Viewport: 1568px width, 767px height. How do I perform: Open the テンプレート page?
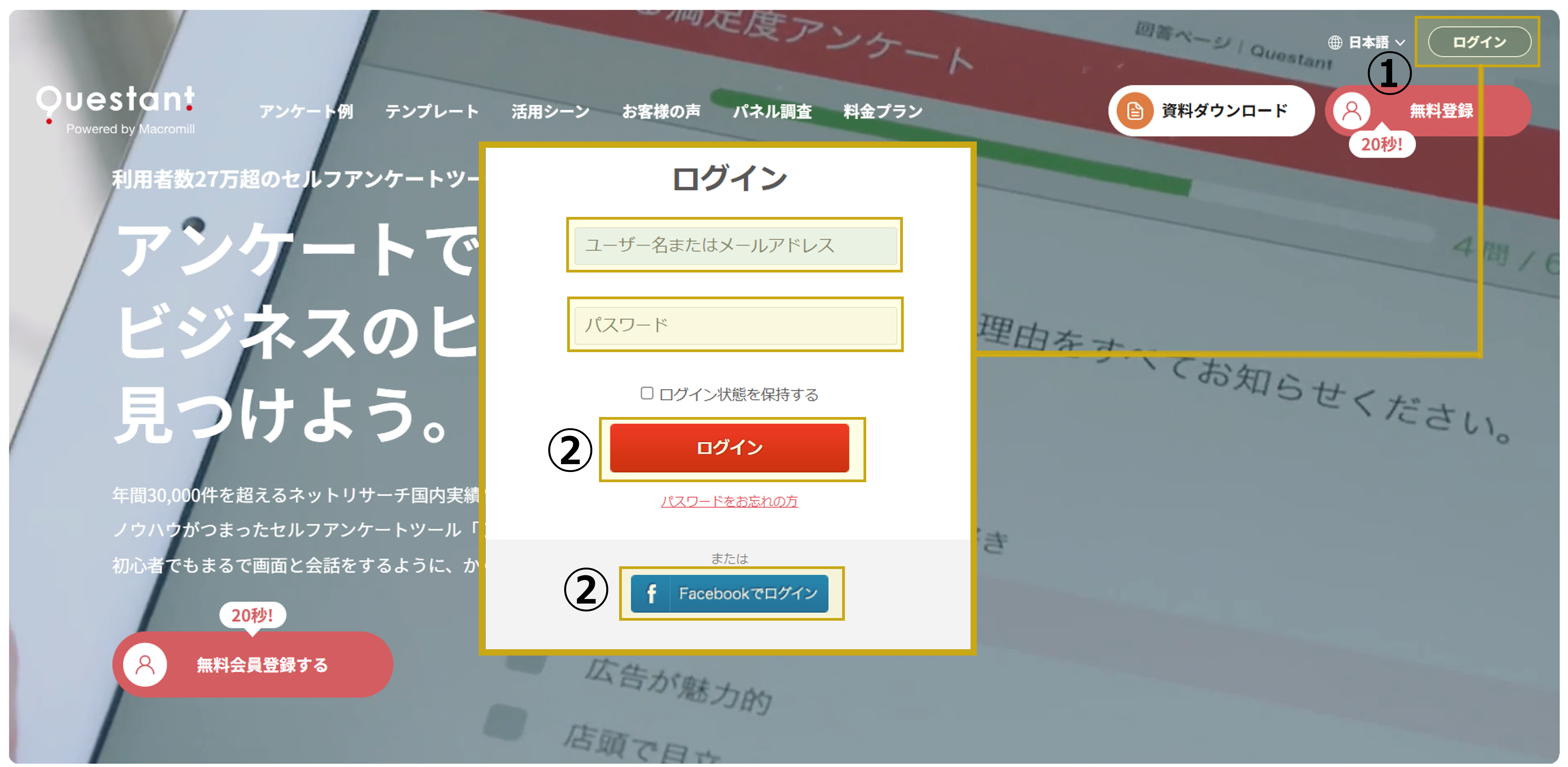pos(433,111)
